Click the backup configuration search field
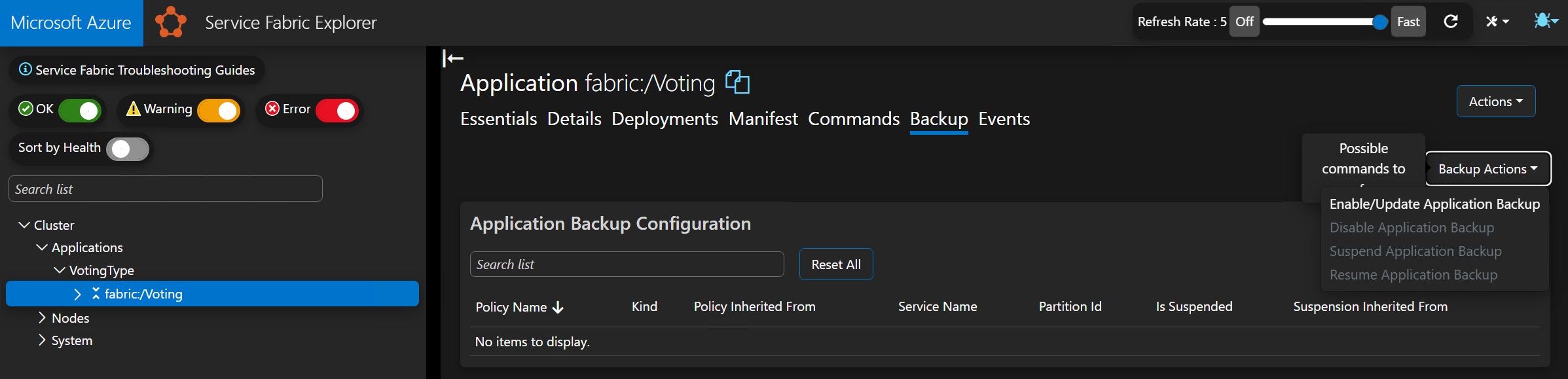This screenshot has width=1568, height=379. point(627,264)
